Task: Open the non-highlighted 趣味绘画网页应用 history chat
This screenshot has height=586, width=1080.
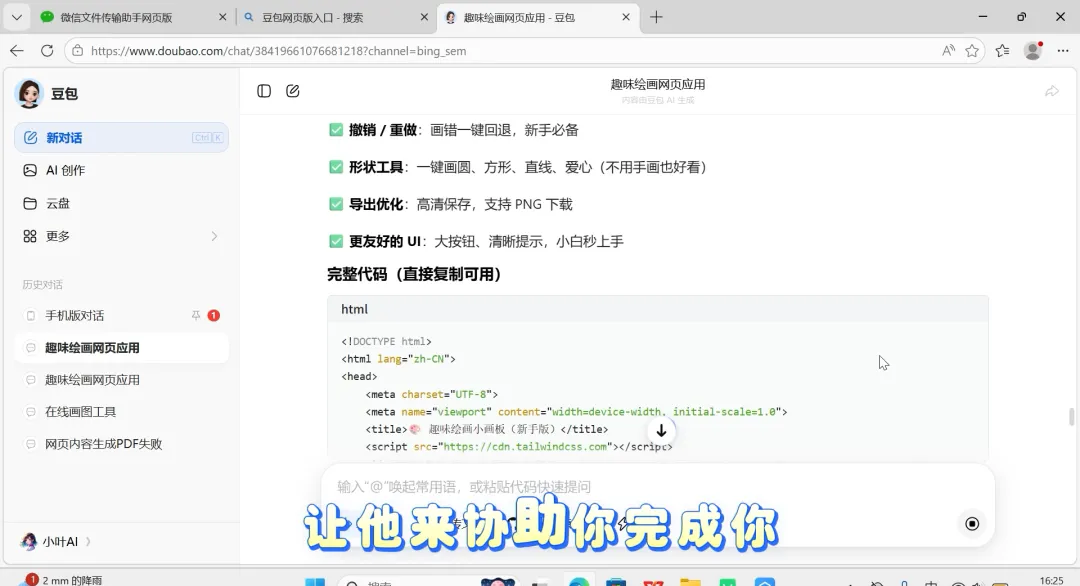Action: (121, 379)
